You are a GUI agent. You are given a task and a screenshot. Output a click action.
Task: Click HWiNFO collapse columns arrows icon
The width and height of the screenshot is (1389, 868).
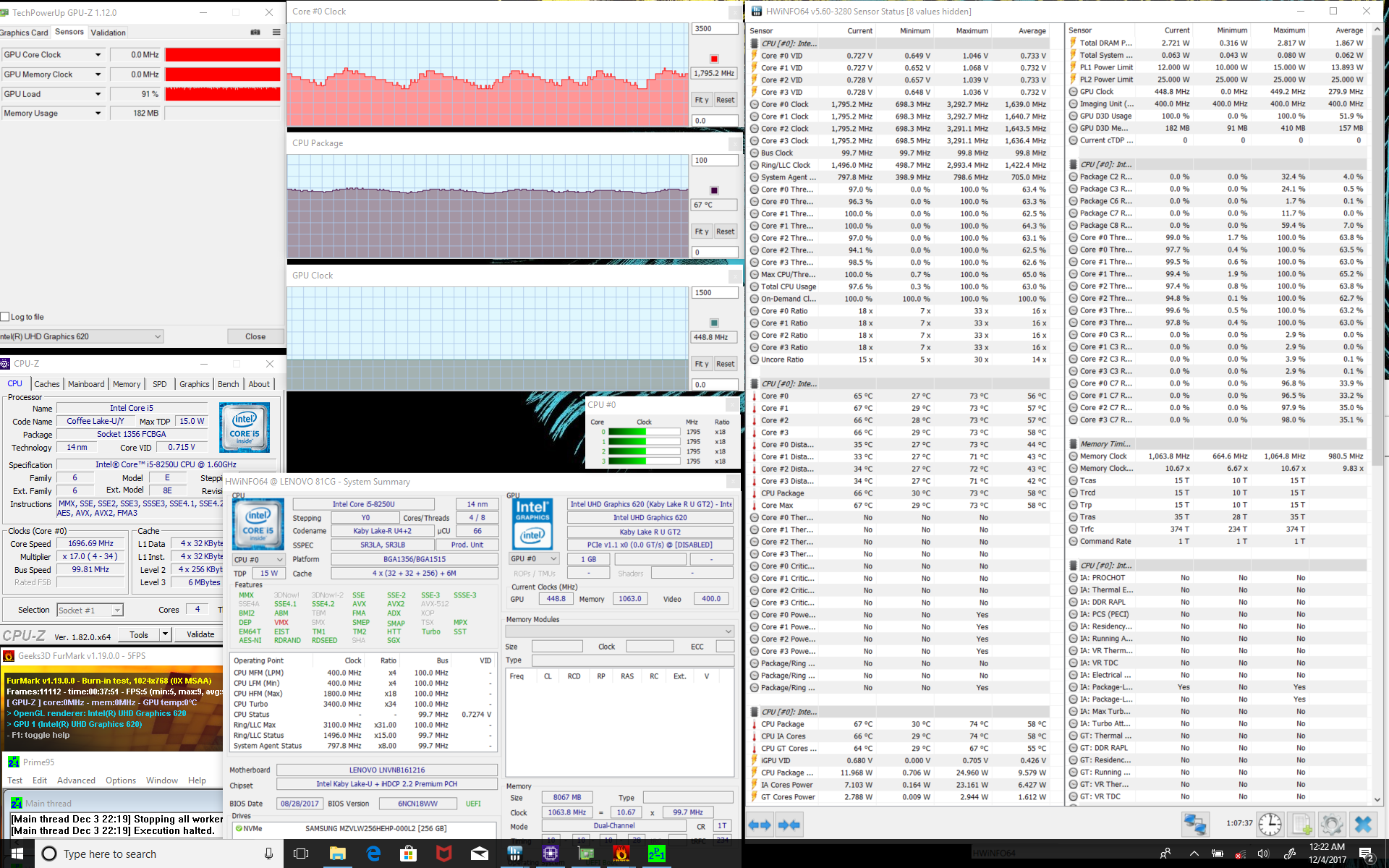point(790,825)
